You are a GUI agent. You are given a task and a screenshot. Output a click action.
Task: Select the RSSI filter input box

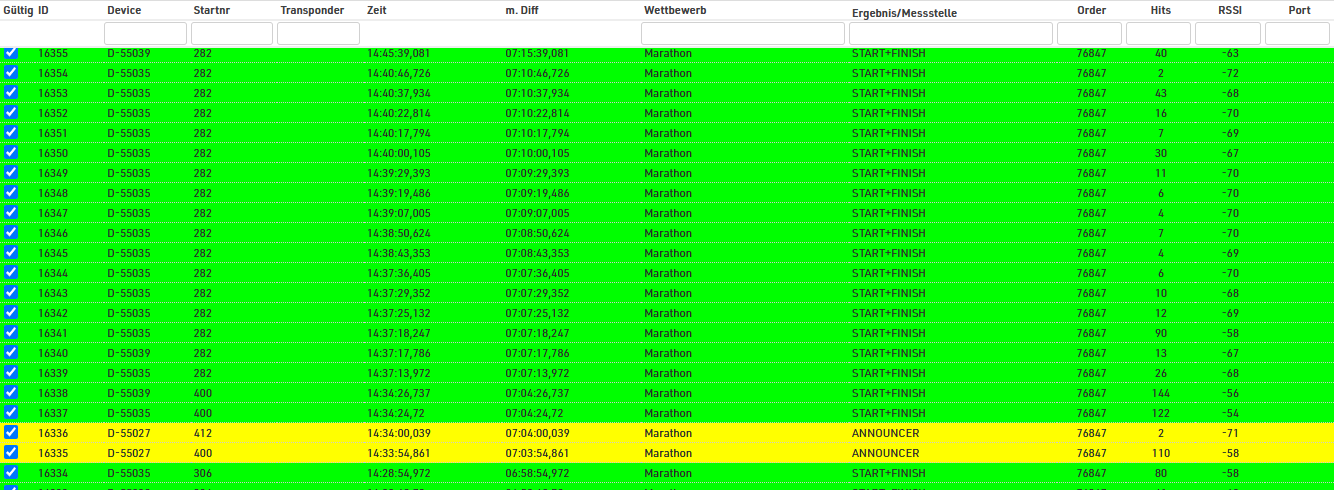pyautogui.click(x=1227, y=34)
